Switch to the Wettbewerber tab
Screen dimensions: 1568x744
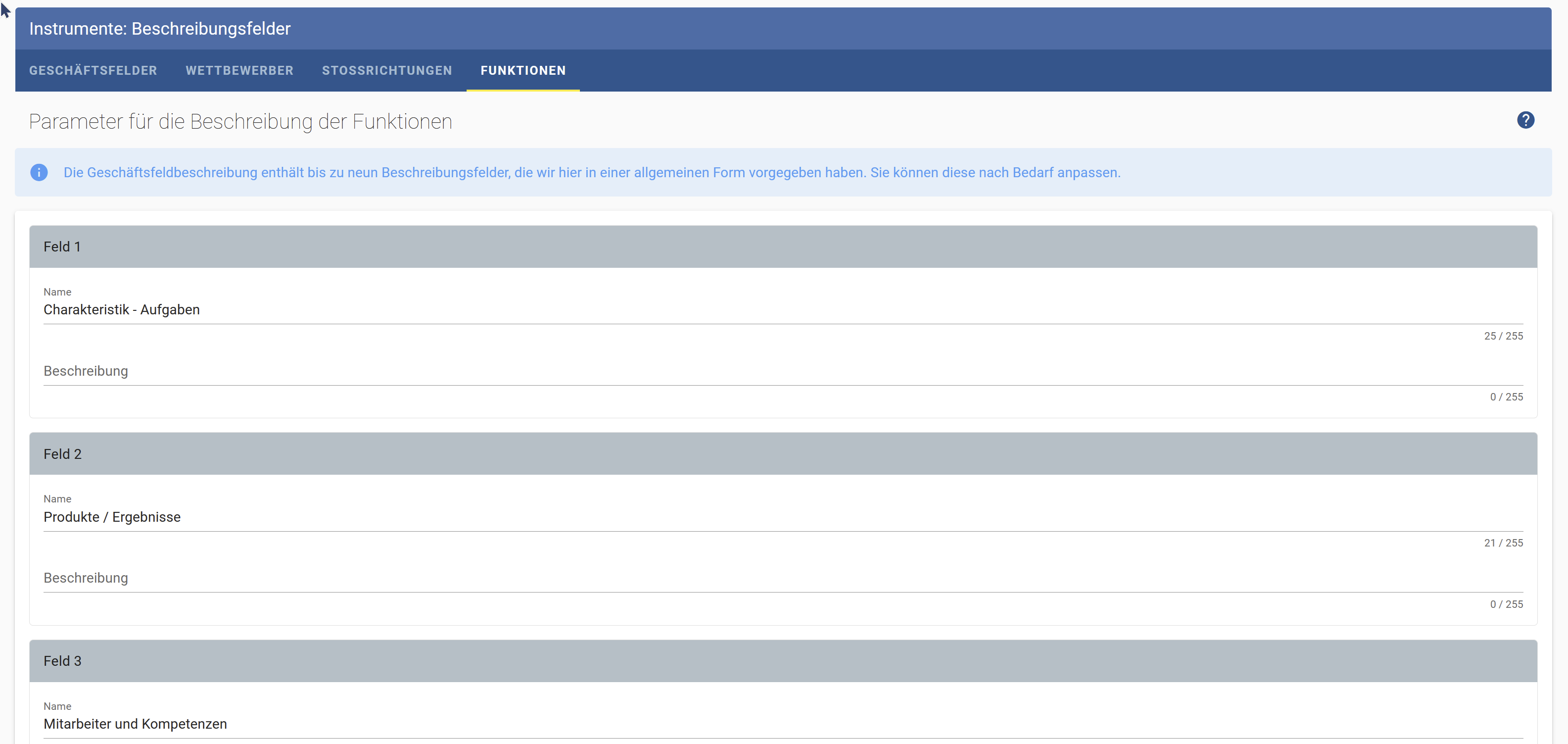(x=240, y=71)
